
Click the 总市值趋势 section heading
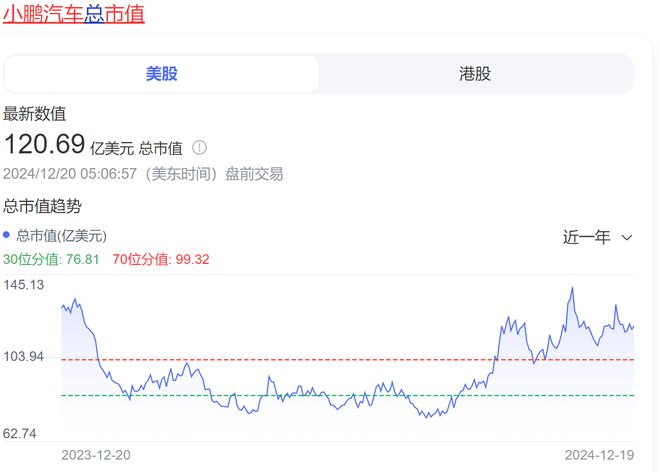[42, 206]
